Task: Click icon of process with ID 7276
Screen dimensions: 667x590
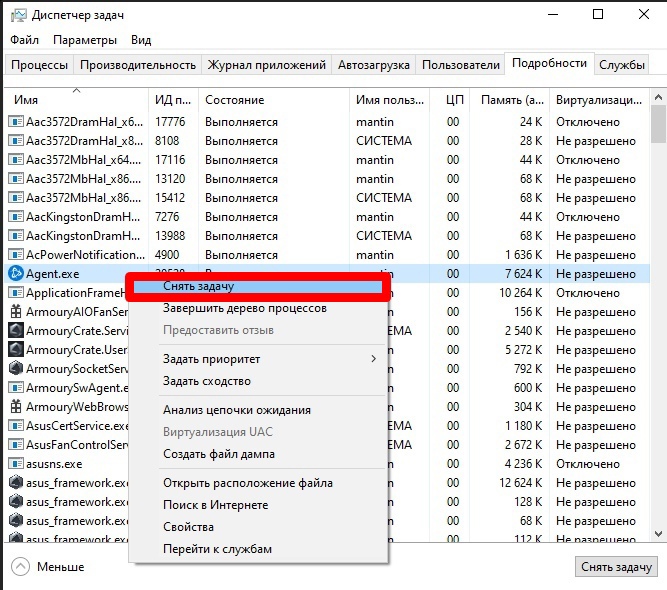Action: [x=16, y=217]
